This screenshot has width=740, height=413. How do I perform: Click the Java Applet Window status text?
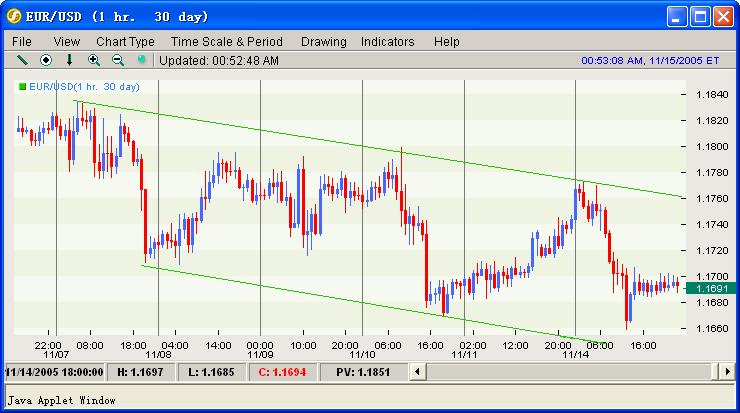coord(61,400)
